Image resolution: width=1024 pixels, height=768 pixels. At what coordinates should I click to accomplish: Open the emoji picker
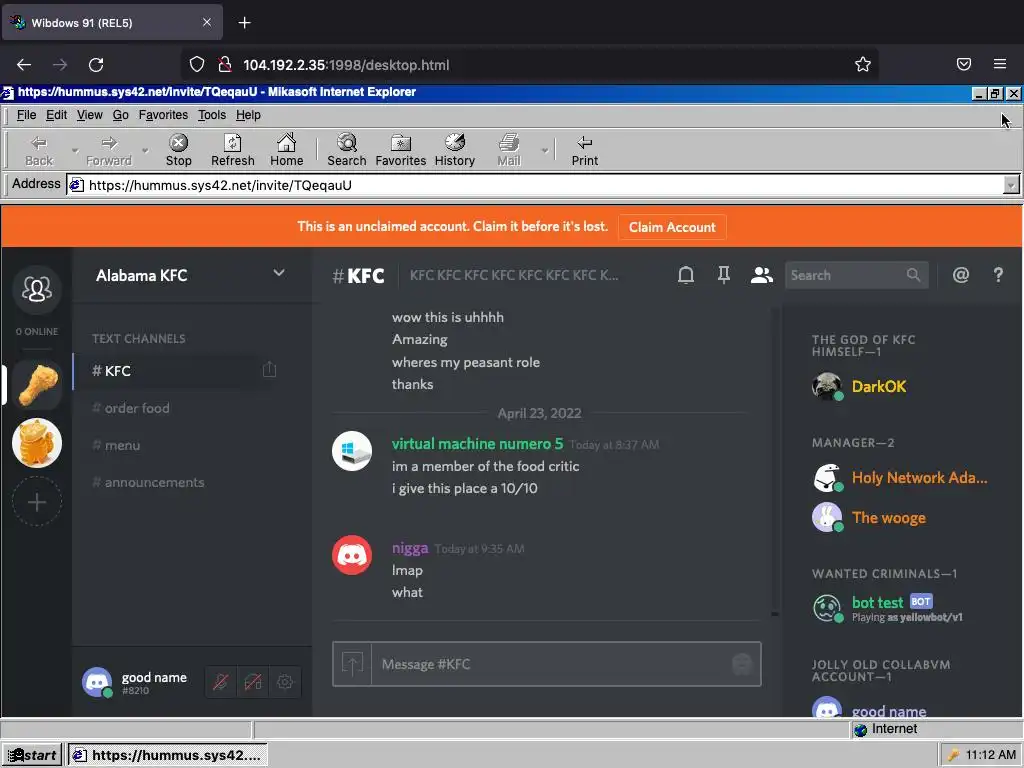[x=742, y=664]
